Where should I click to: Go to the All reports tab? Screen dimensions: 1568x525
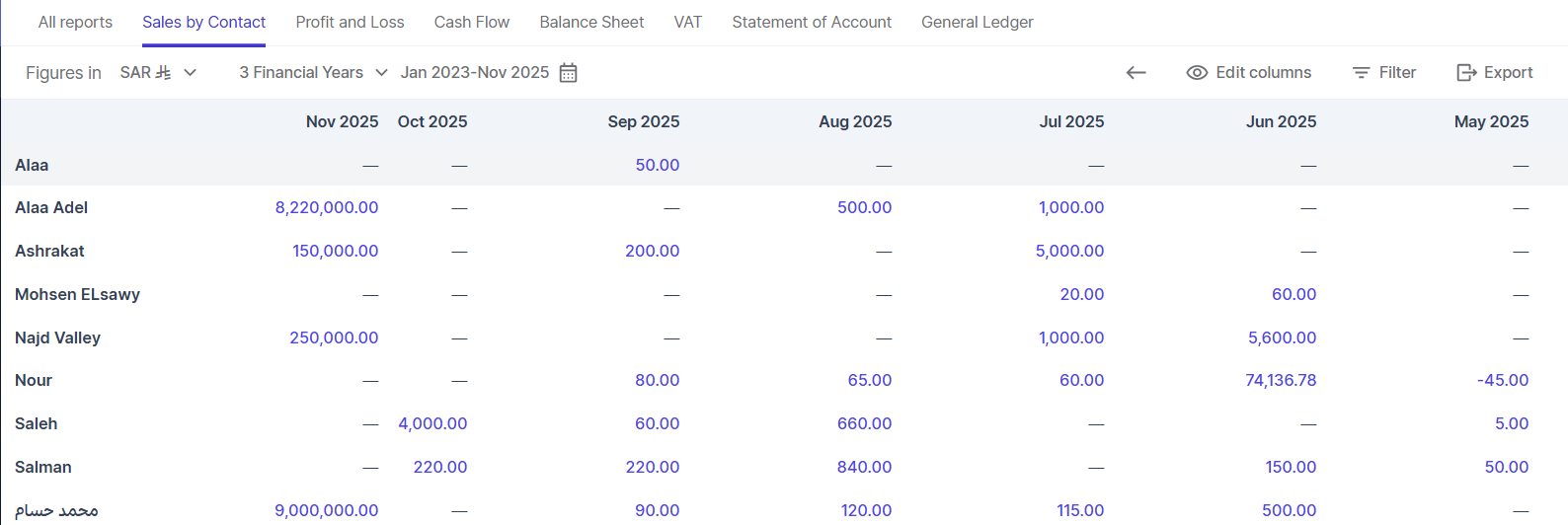(x=75, y=22)
